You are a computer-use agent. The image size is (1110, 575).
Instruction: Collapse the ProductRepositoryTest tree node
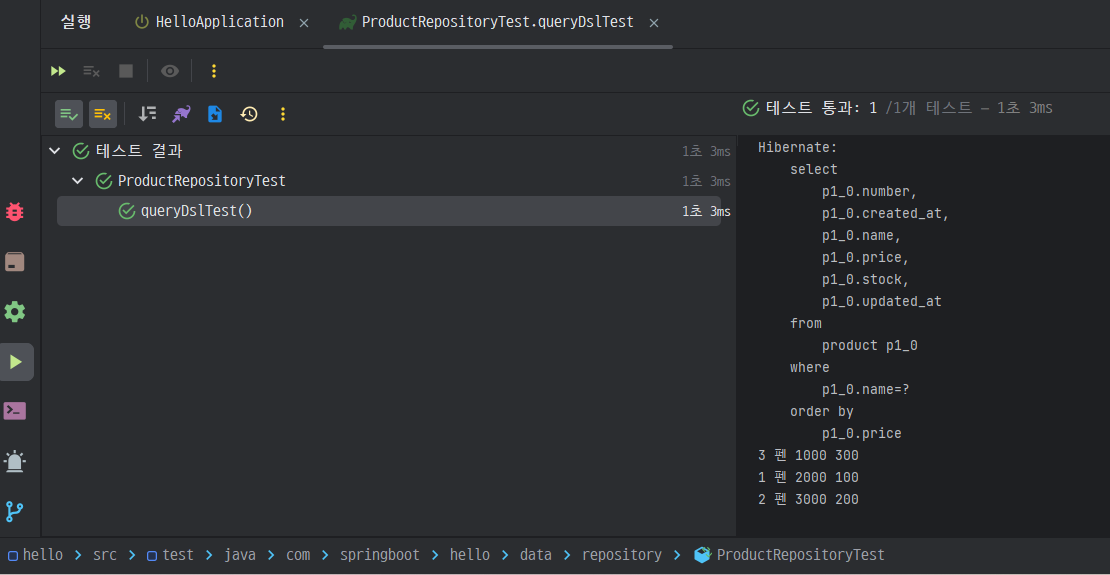coord(77,181)
